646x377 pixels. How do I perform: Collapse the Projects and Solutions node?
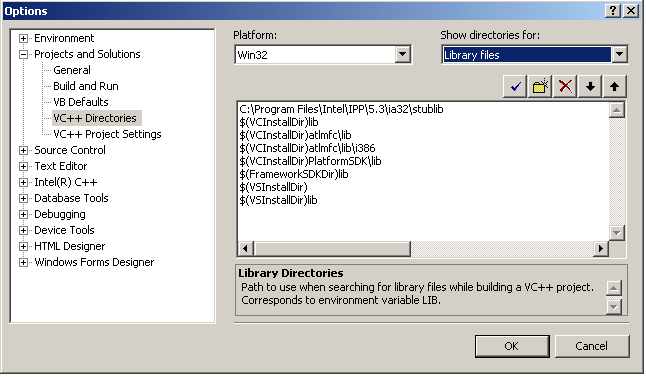click(x=23, y=54)
